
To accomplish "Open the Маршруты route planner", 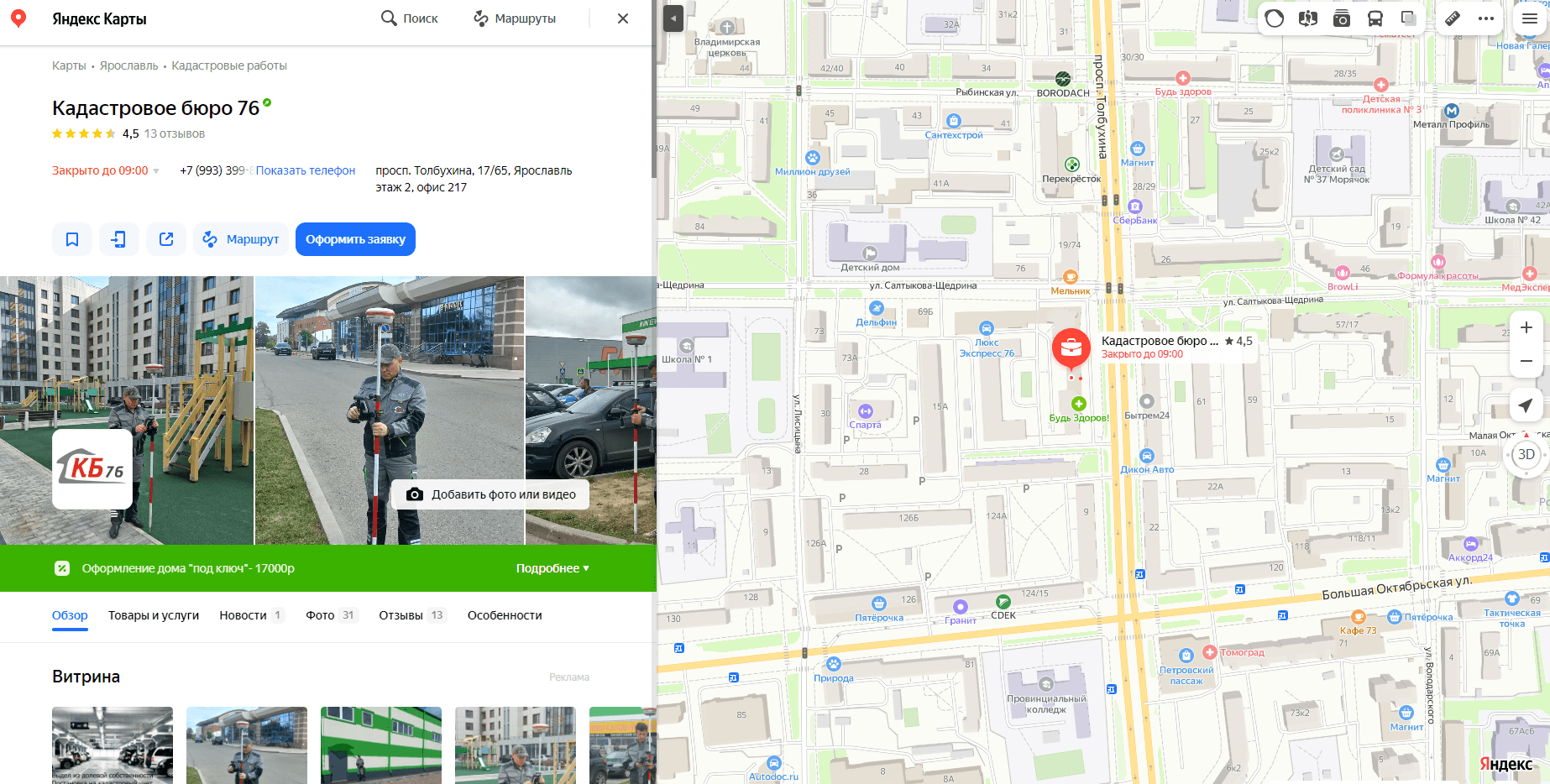I will tap(515, 18).
